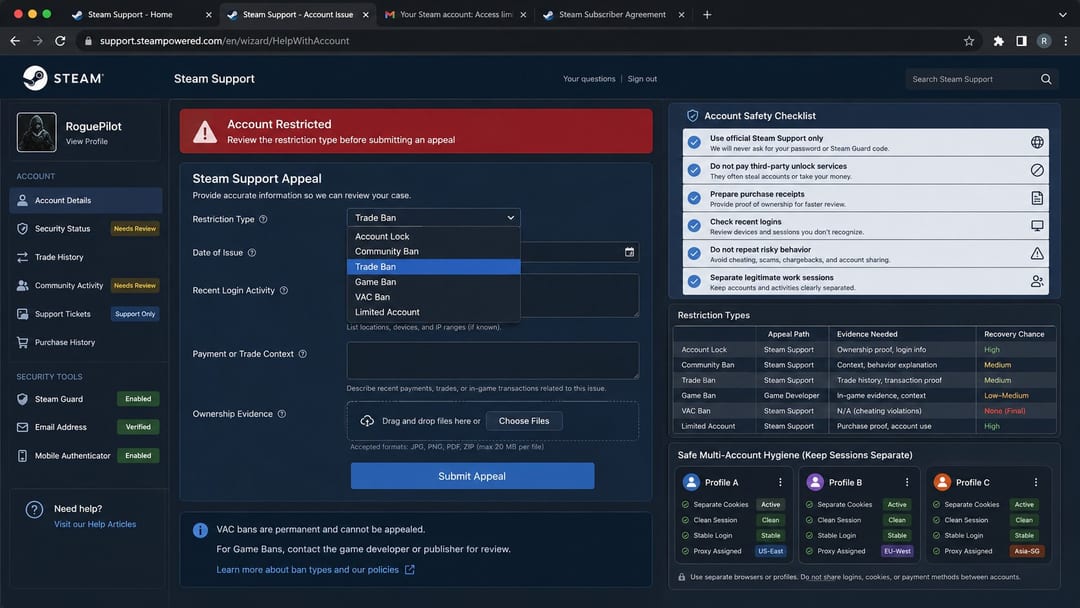Choose Limited Account from the dropdown list
Screen dimensions: 1080x608
point(433,312)
